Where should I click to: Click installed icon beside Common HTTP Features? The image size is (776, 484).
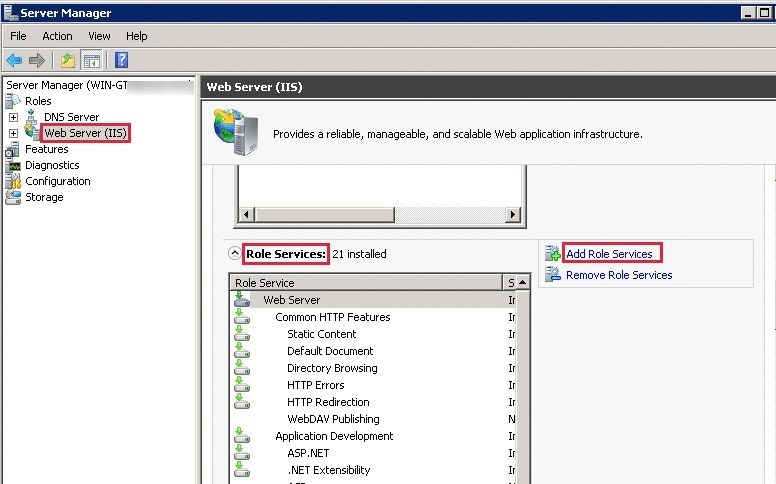(x=242, y=317)
